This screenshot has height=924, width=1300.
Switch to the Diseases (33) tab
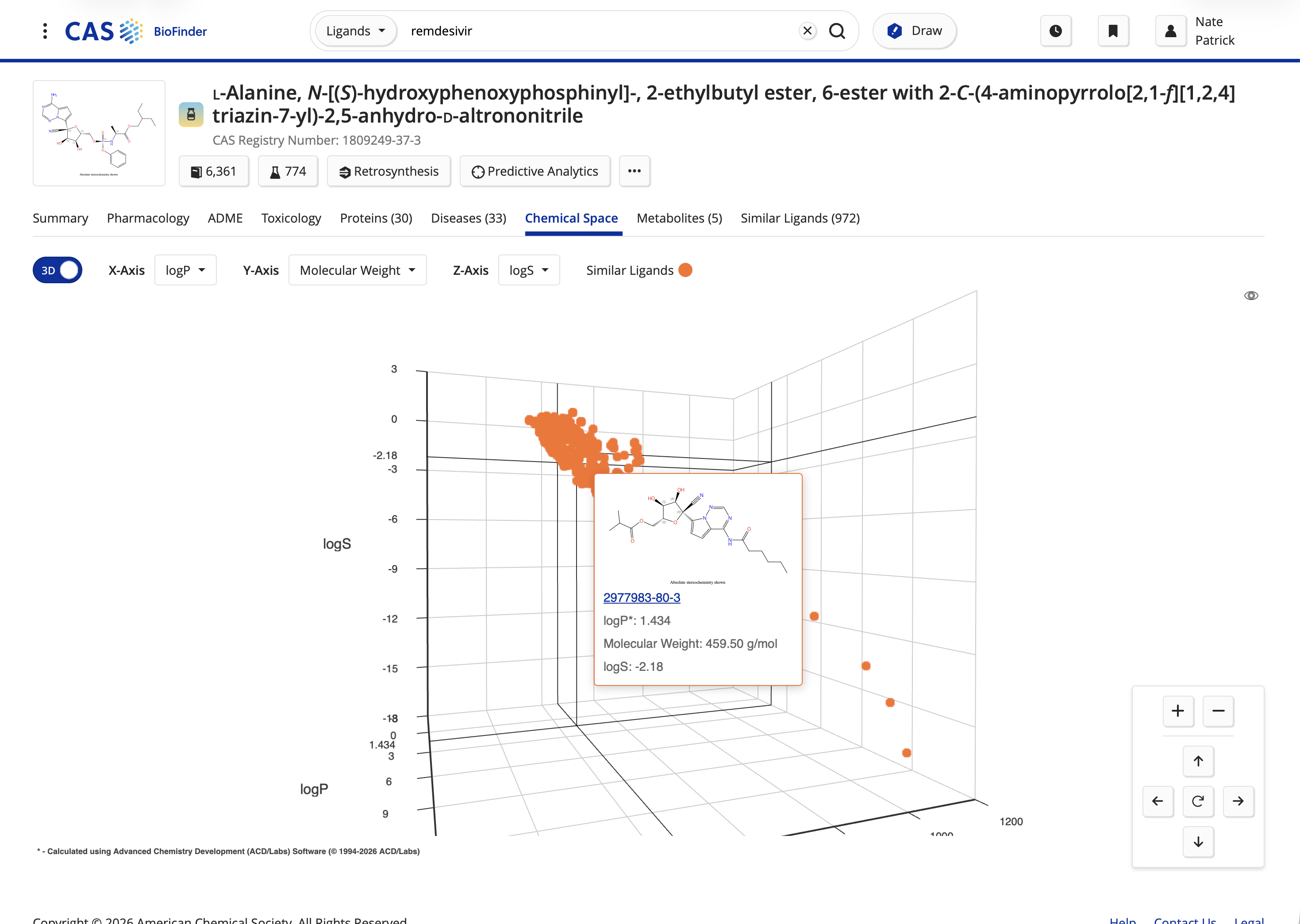469,218
